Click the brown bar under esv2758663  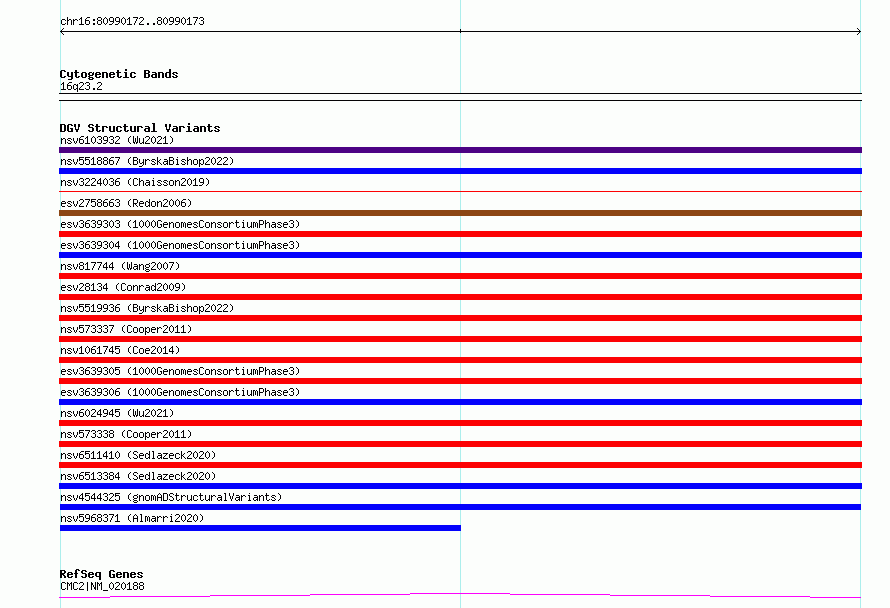click(460, 213)
